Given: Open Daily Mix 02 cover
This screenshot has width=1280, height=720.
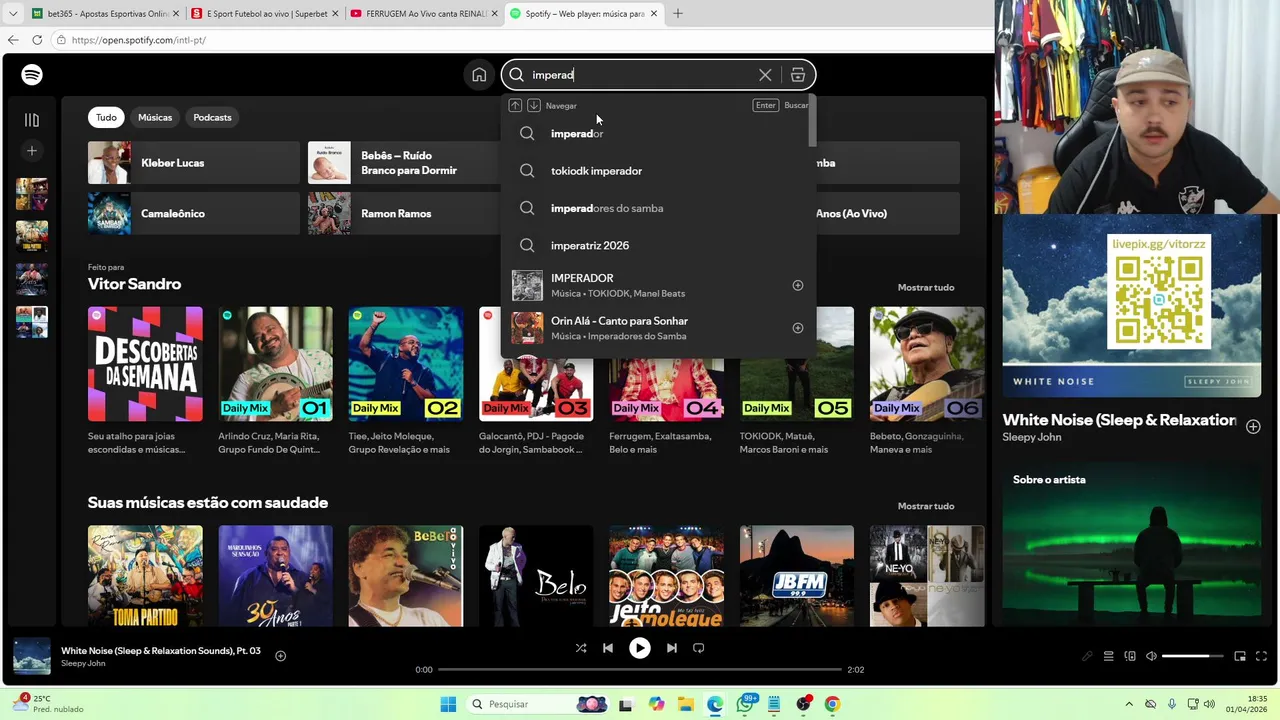Looking at the screenshot, I should (406, 364).
